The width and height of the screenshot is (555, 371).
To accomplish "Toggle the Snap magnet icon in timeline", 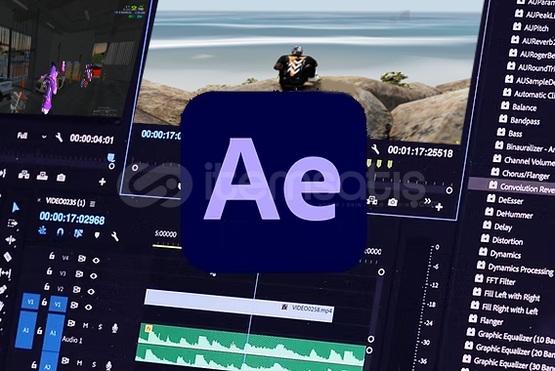I will 60,232.
